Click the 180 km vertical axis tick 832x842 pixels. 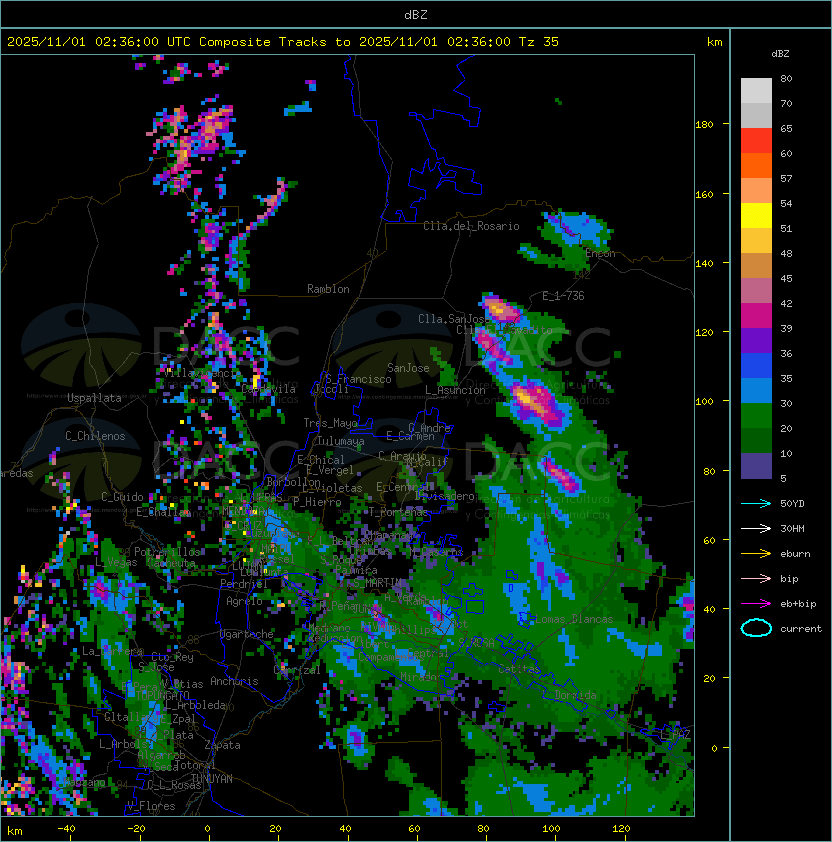(x=704, y=125)
